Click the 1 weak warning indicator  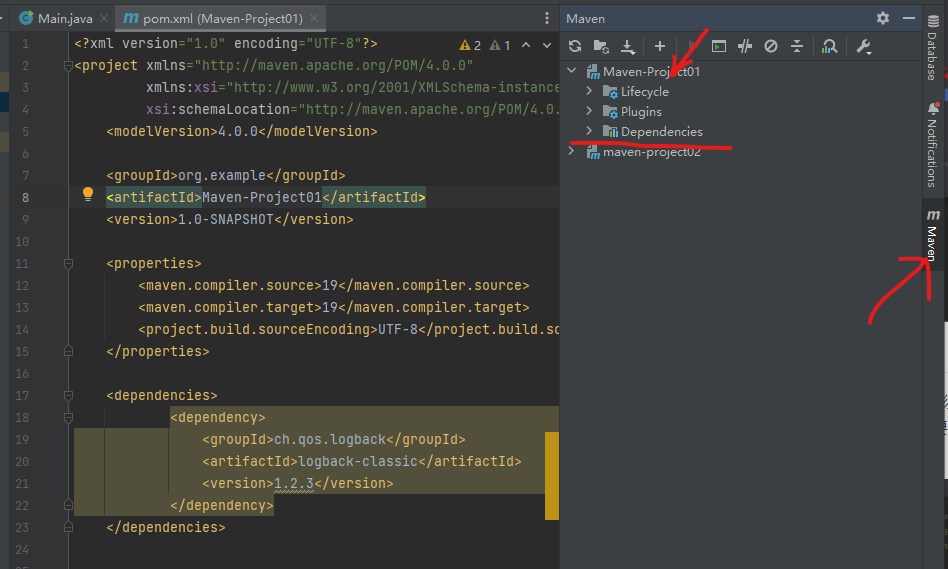click(500, 45)
